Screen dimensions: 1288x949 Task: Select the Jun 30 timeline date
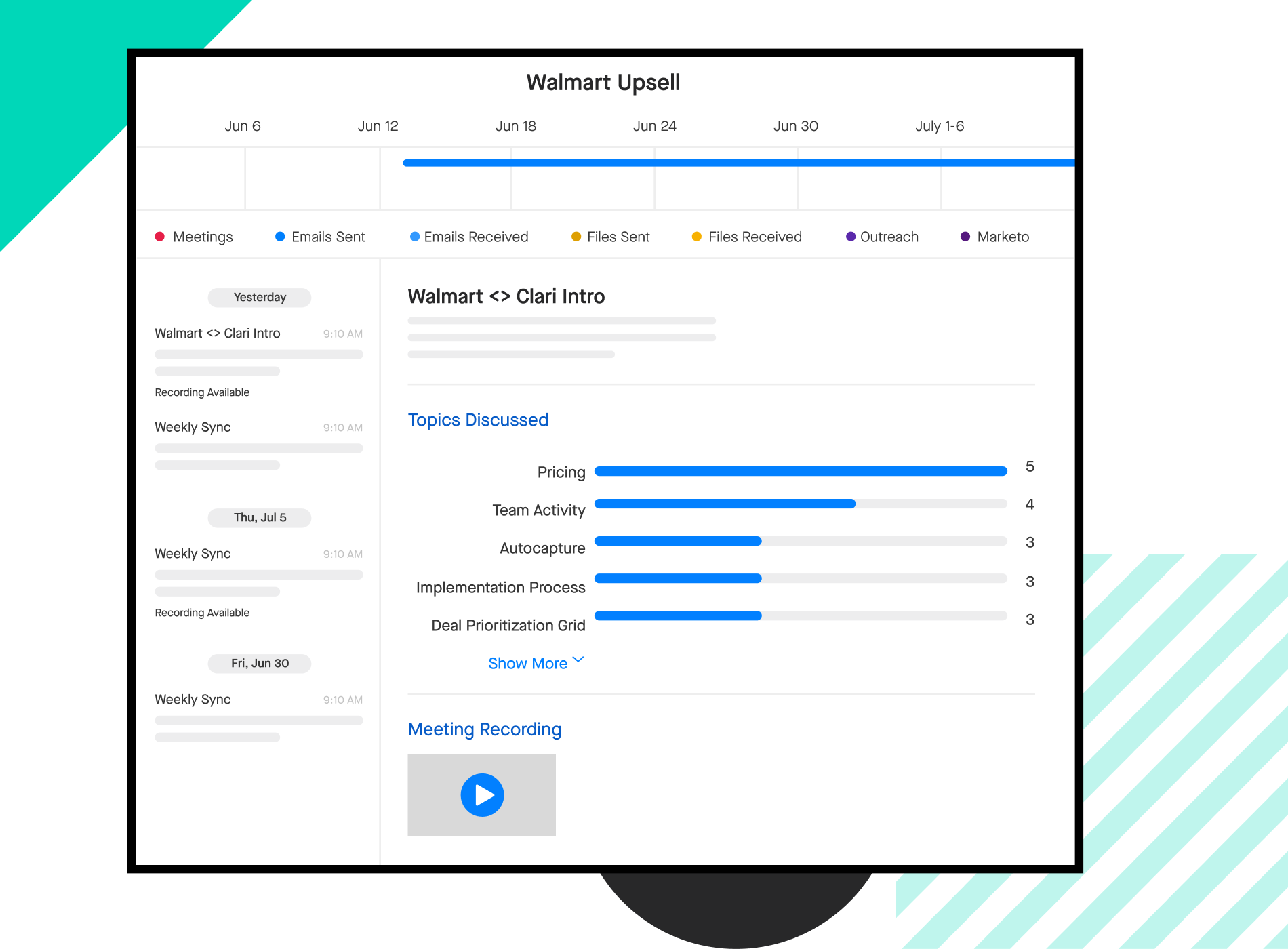pyautogui.click(x=796, y=126)
